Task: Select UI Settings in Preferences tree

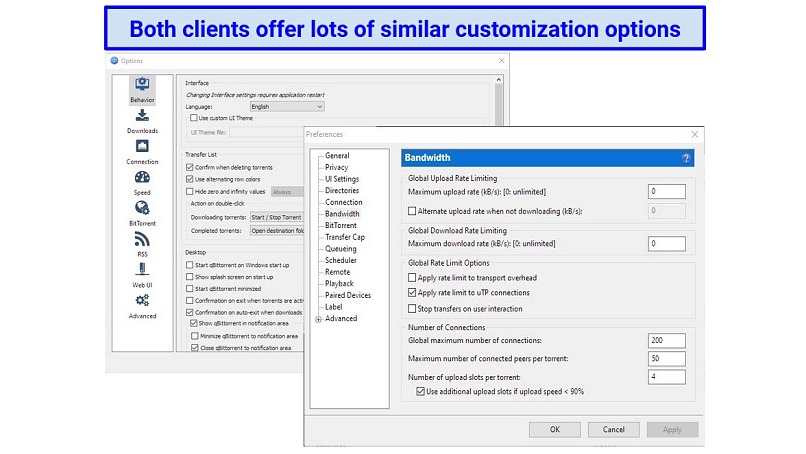Action: [x=342, y=179]
